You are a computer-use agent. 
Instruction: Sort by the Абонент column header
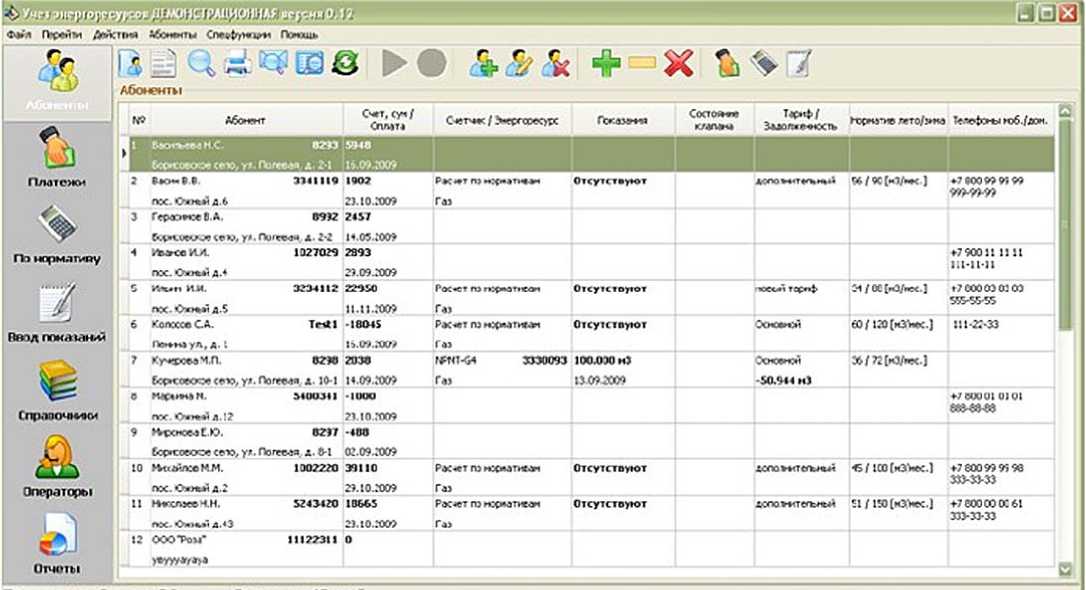[245, 120]
